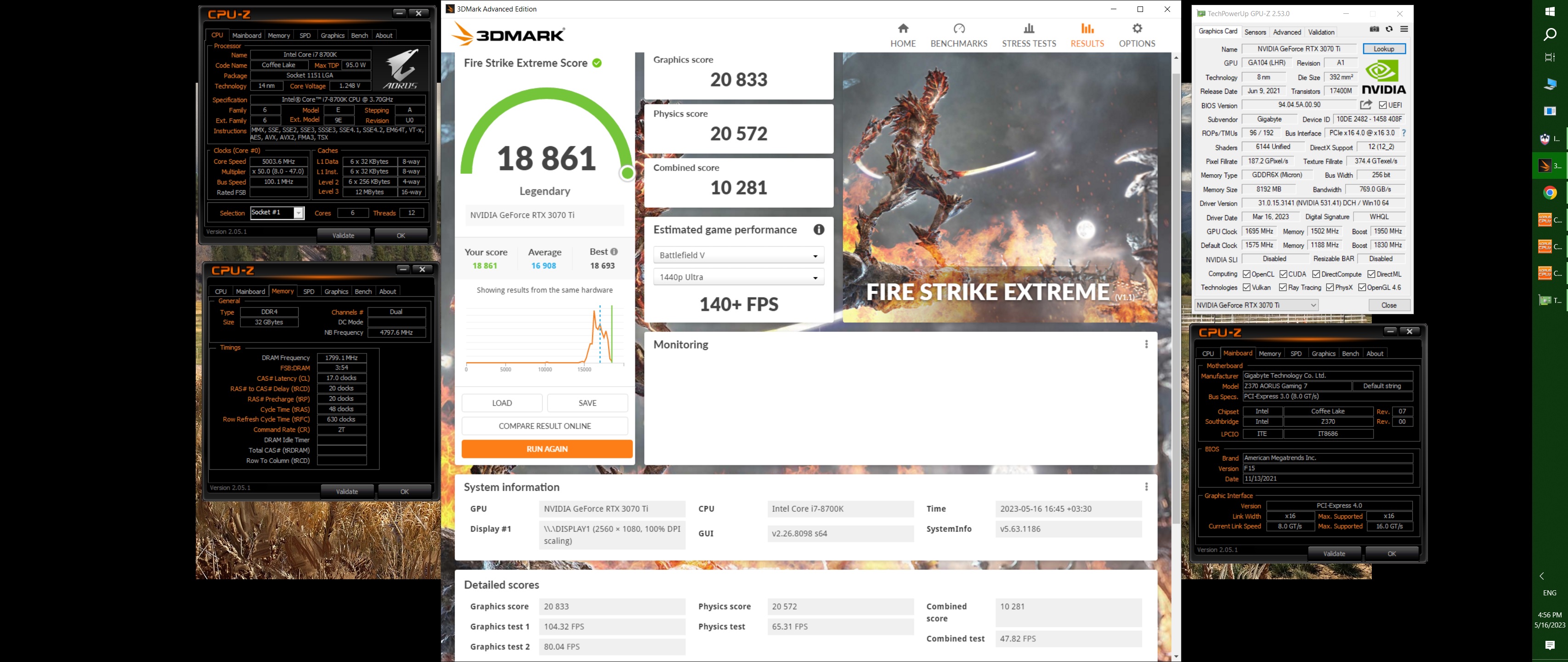1568x662 pixels.
Task: Click the LOAD button in 3DMark
Action: click(502, 403)
